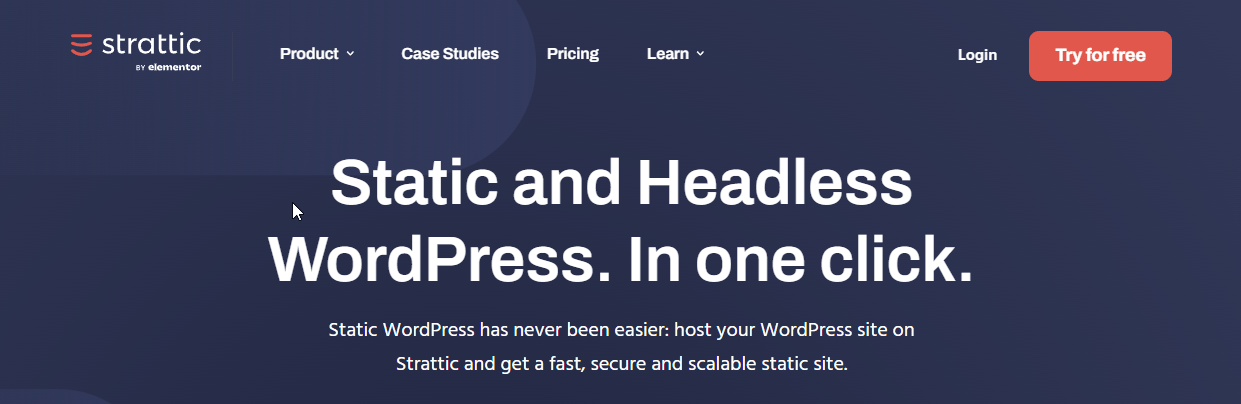Click the 'fast, secure and scalable static site' line
Viewport: 1241px width, 404px height.
(697, 363)
